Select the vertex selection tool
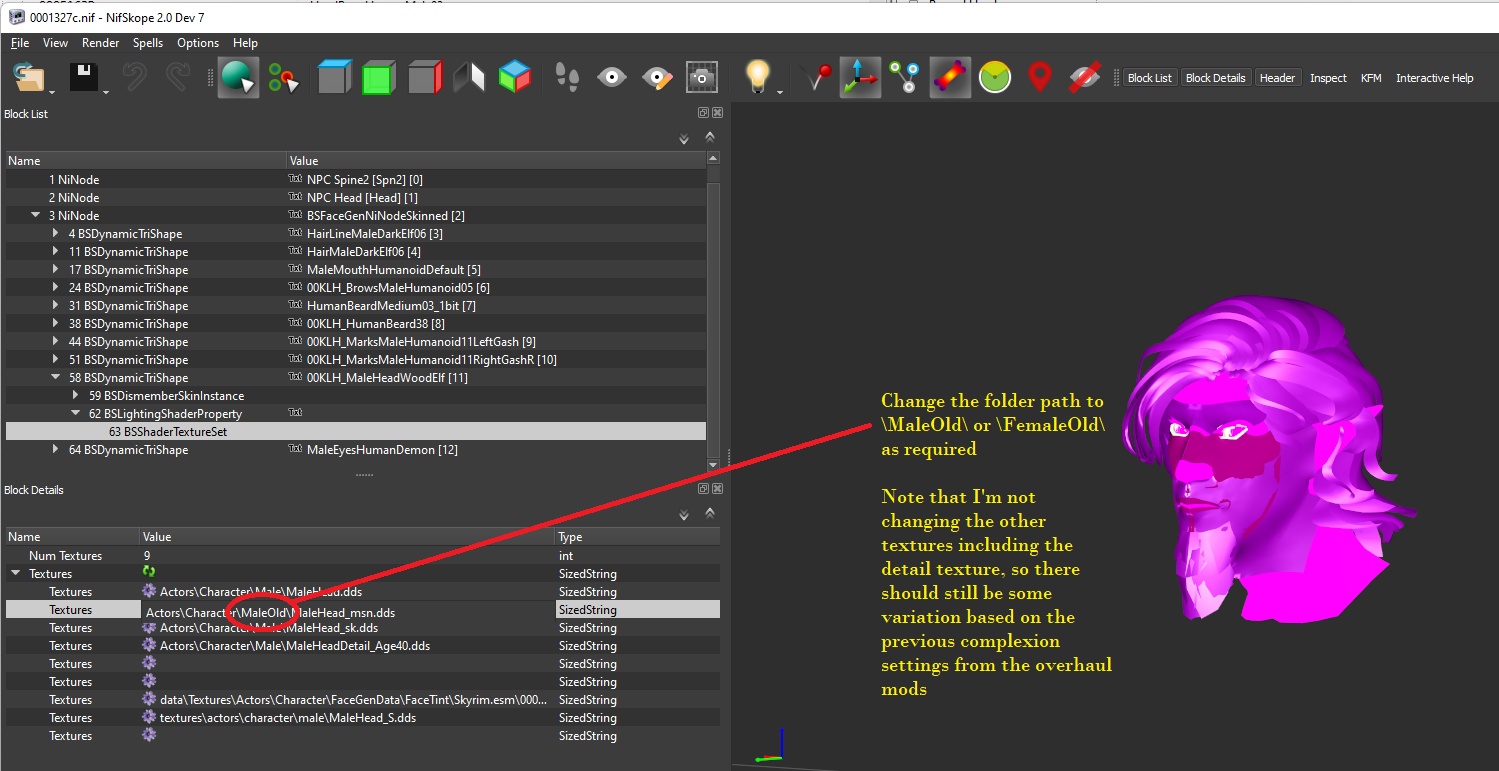Screen dimensions: 1499x771 [x=283, y=78]
